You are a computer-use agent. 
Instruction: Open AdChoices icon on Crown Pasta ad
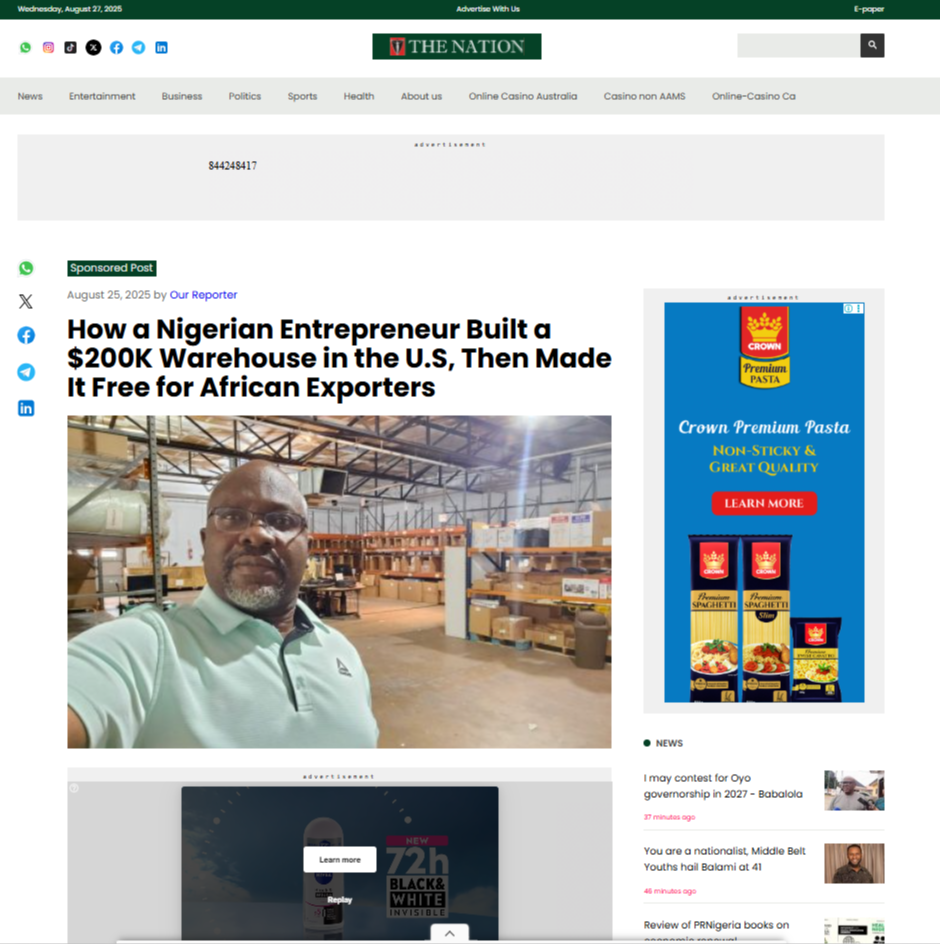coord(848,309)
